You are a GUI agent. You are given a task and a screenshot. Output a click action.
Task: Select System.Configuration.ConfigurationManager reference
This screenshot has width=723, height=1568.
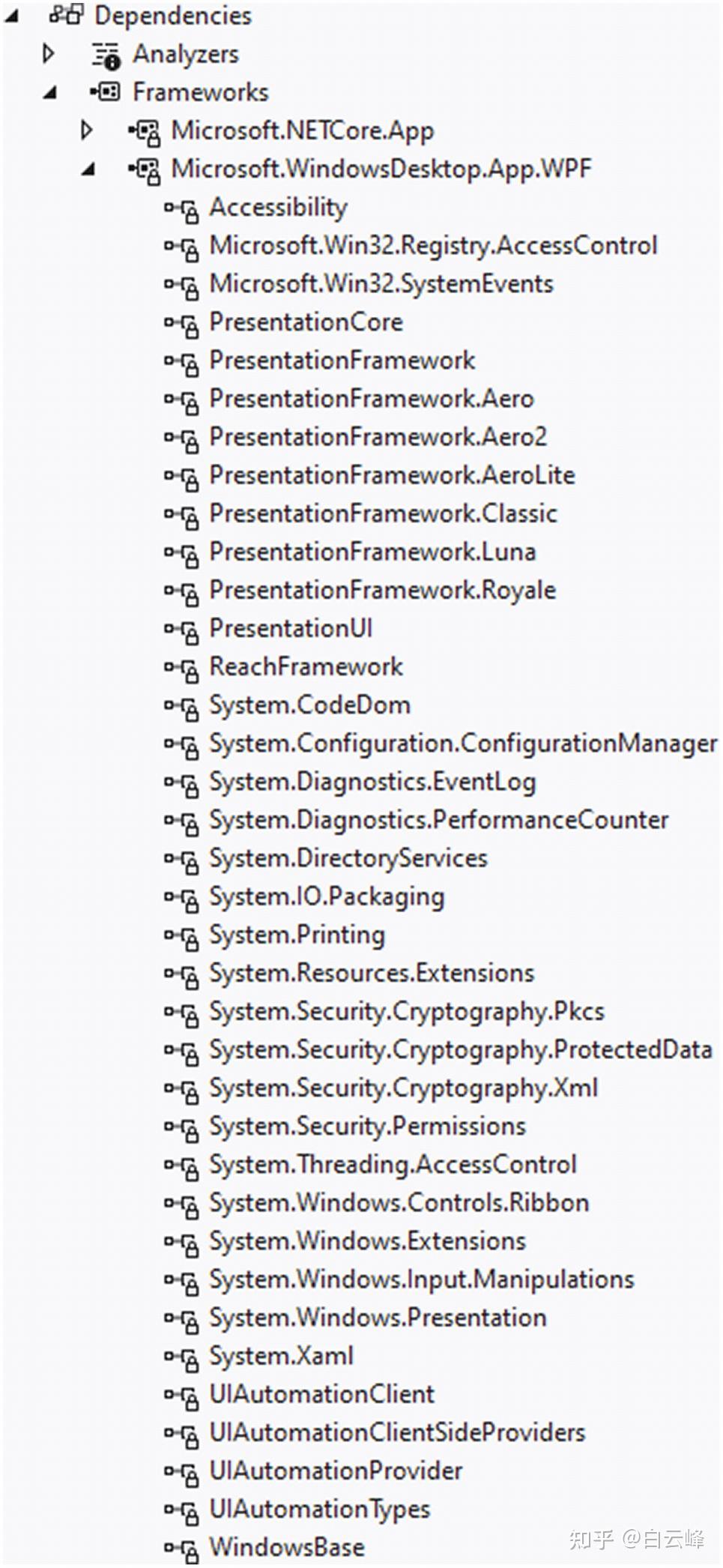pos(462,744)
